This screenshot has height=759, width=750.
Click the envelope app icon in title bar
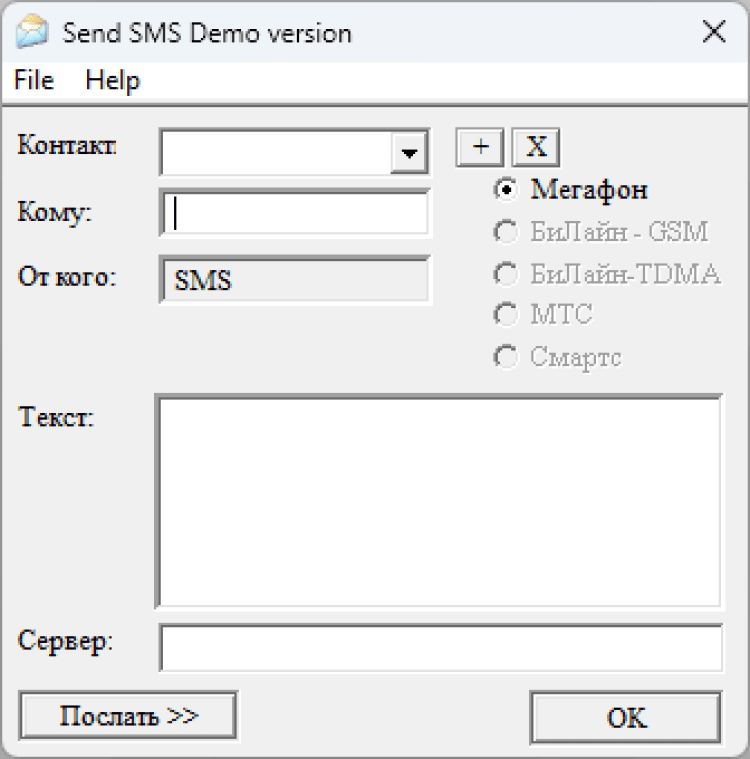point(32,32)
